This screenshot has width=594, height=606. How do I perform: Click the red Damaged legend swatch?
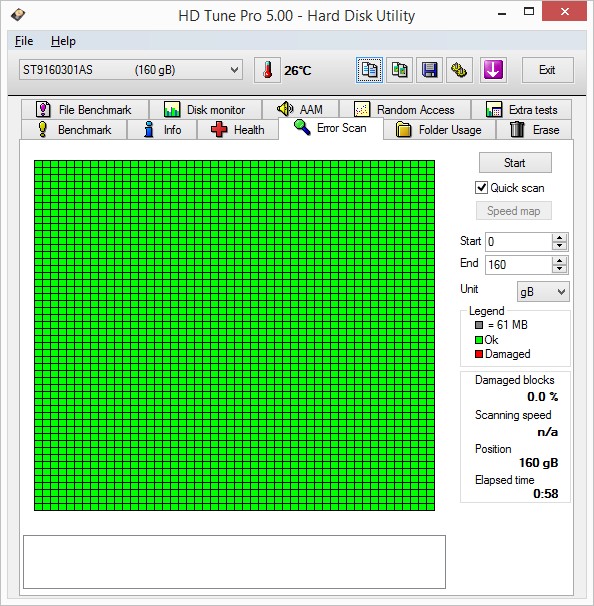[479, 354]
